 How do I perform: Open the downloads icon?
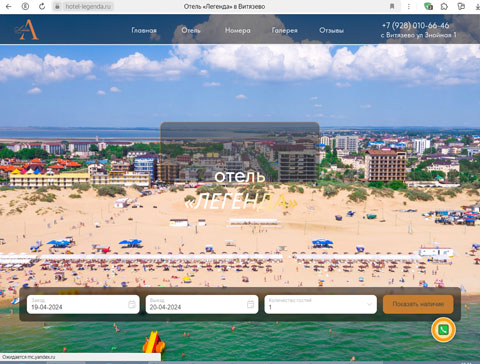[x=477, y=6]
